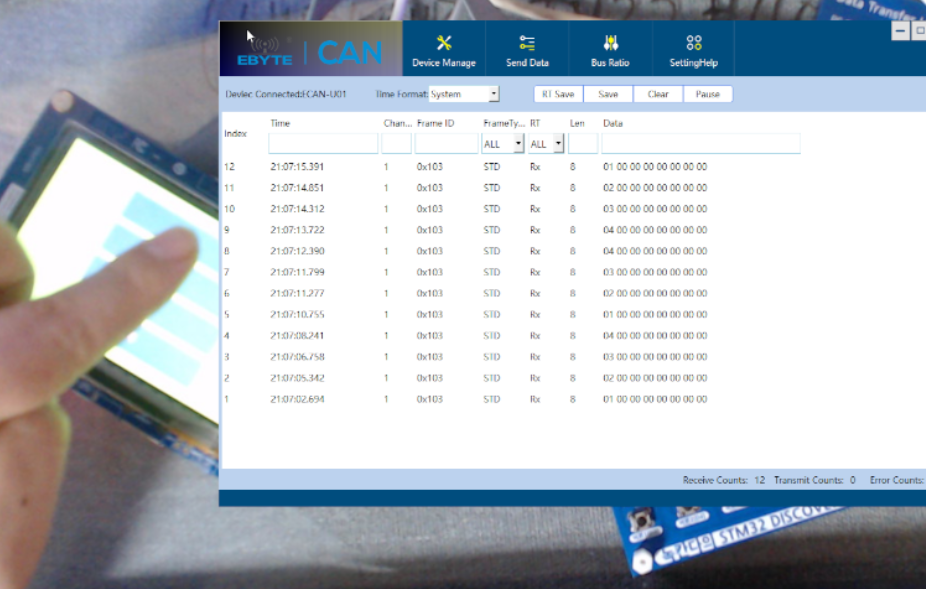
Task: Click data bytes in index 9 row
Action: [655, 230]
